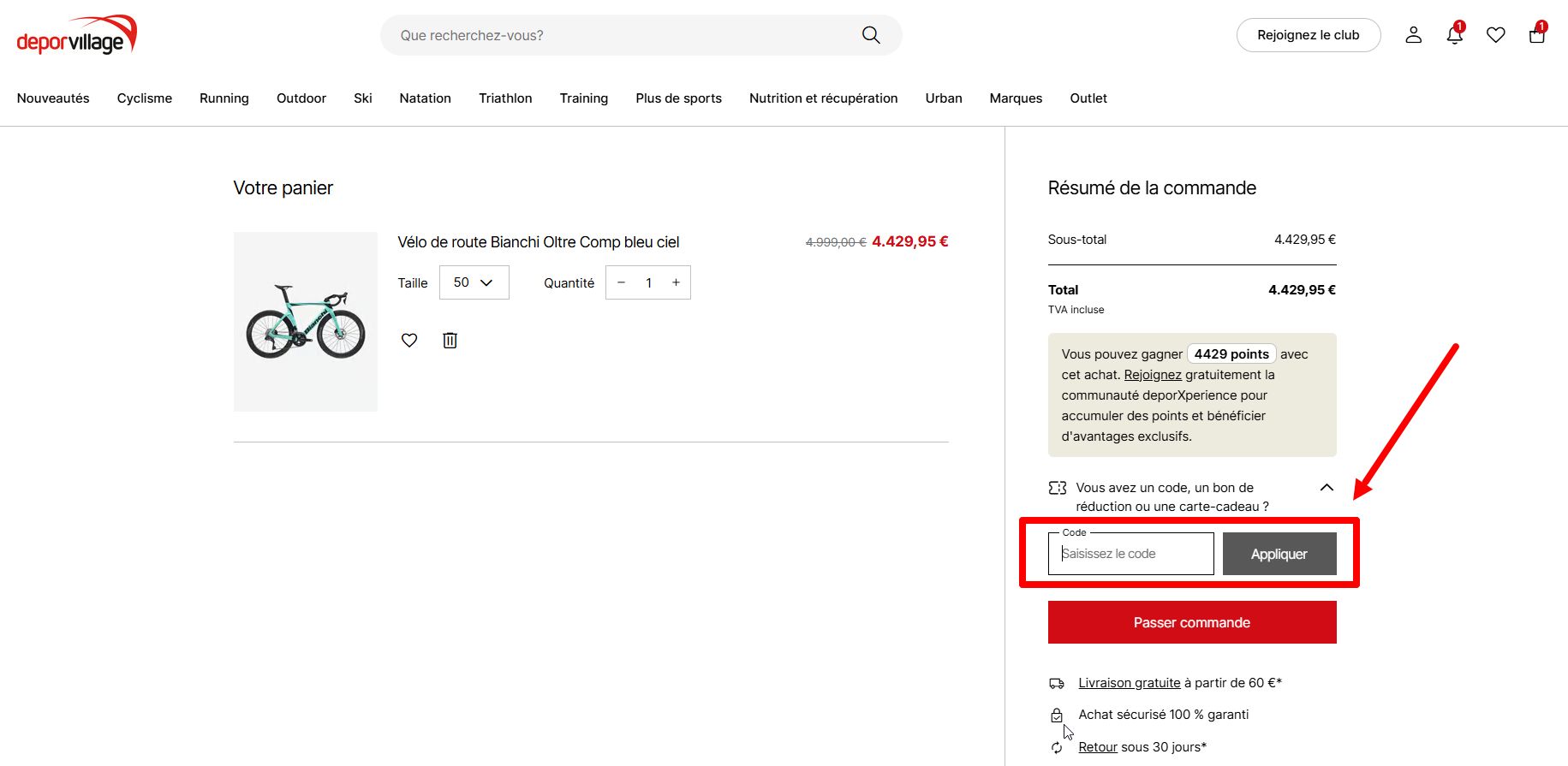
Task: Increase quantity with plus button
Action: [x=676, y=282]
